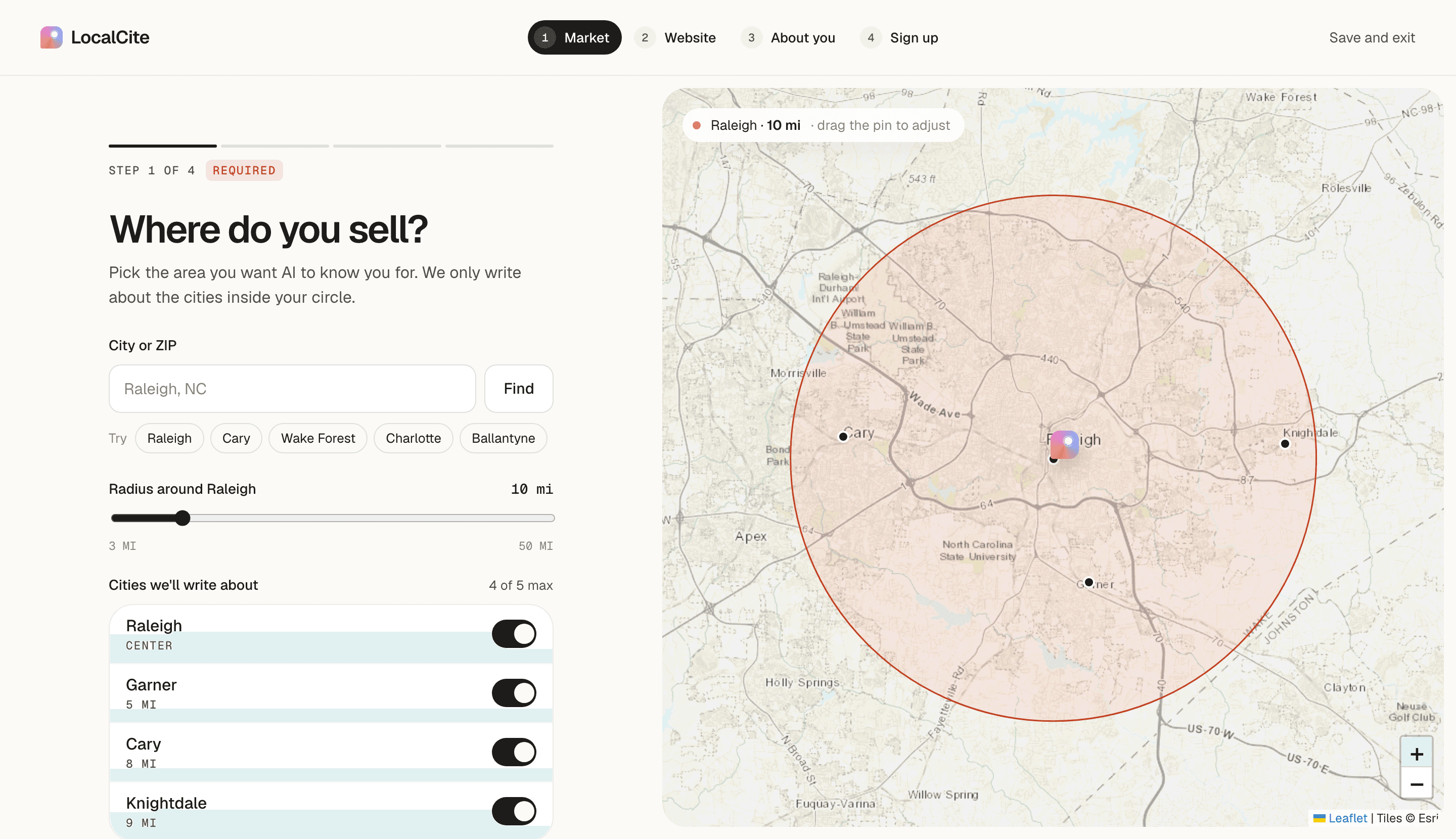
Task: Click the 'Cities we'll write about' label
Action: point(183,585)
